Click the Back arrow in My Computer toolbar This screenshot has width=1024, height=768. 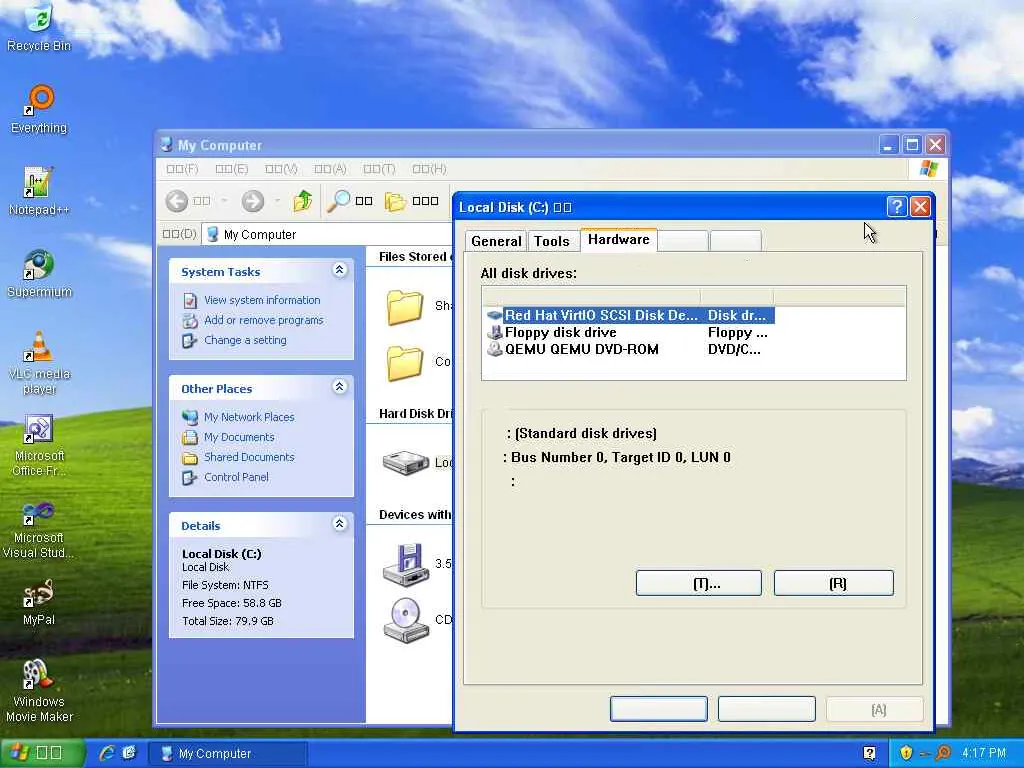tap(177, 201)
